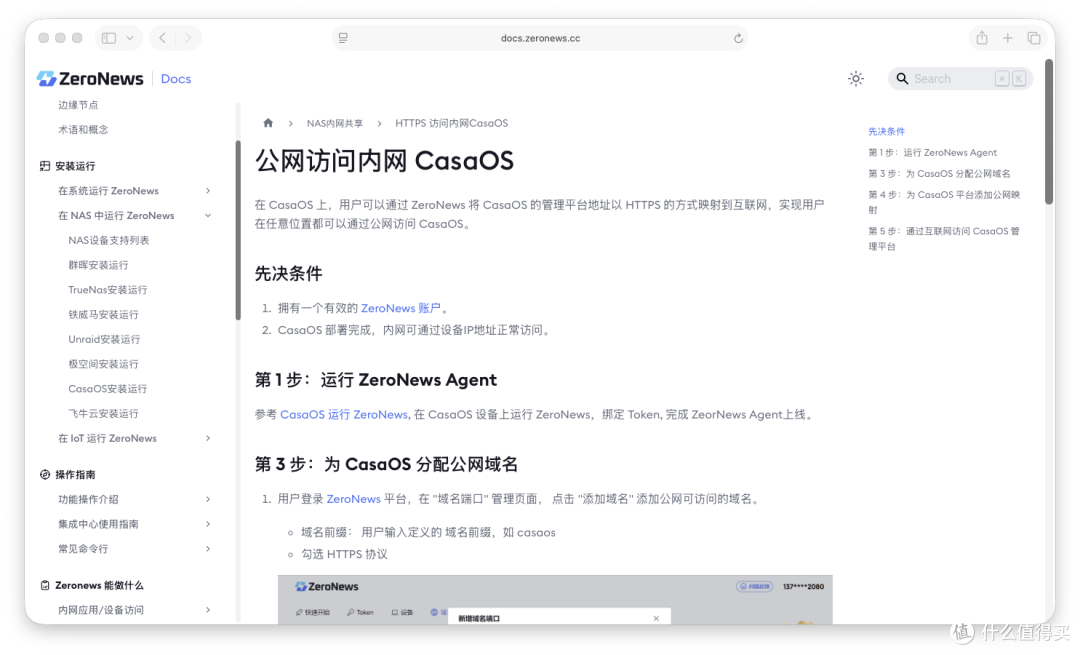Open 铁威马安装运行 page
The height and width of the screenshot is (655, 1080).
[103, 315]
